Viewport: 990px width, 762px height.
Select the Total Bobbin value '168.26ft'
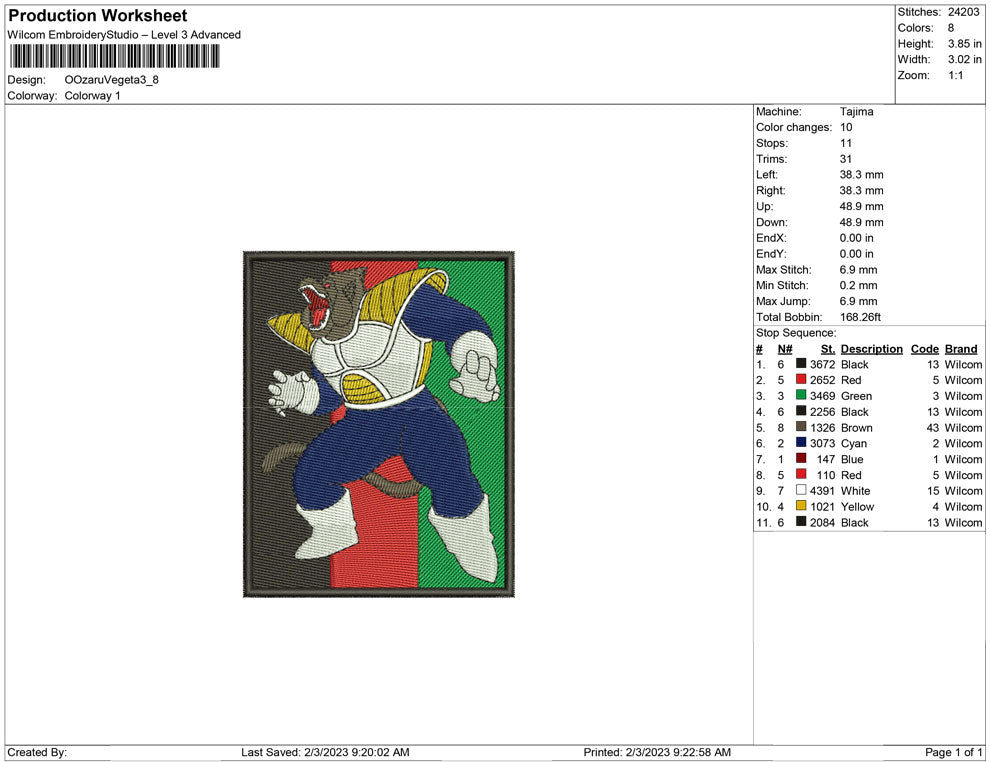pos(860,317)
